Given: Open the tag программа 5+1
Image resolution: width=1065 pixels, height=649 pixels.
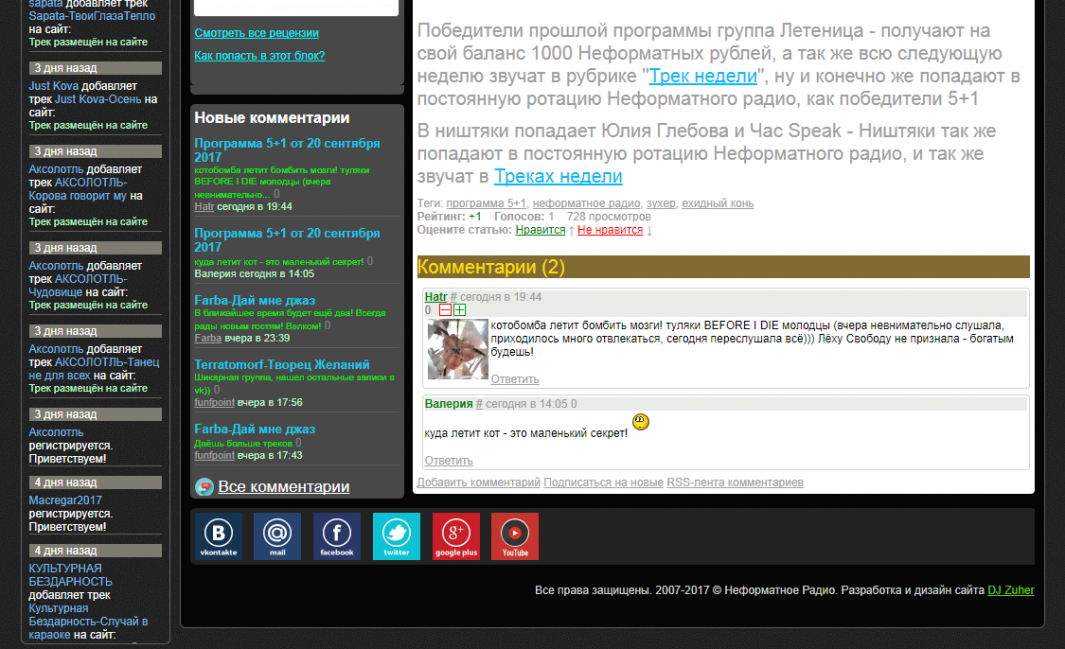Looking at the screenshot, I should (x=486, y=203).
